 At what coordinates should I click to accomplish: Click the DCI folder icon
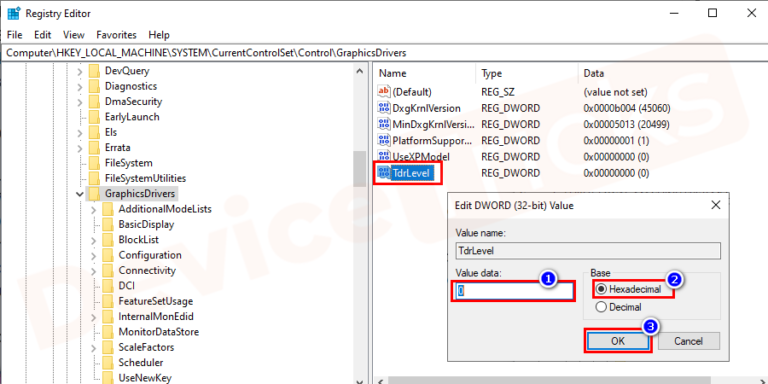(x=108, y=286)
